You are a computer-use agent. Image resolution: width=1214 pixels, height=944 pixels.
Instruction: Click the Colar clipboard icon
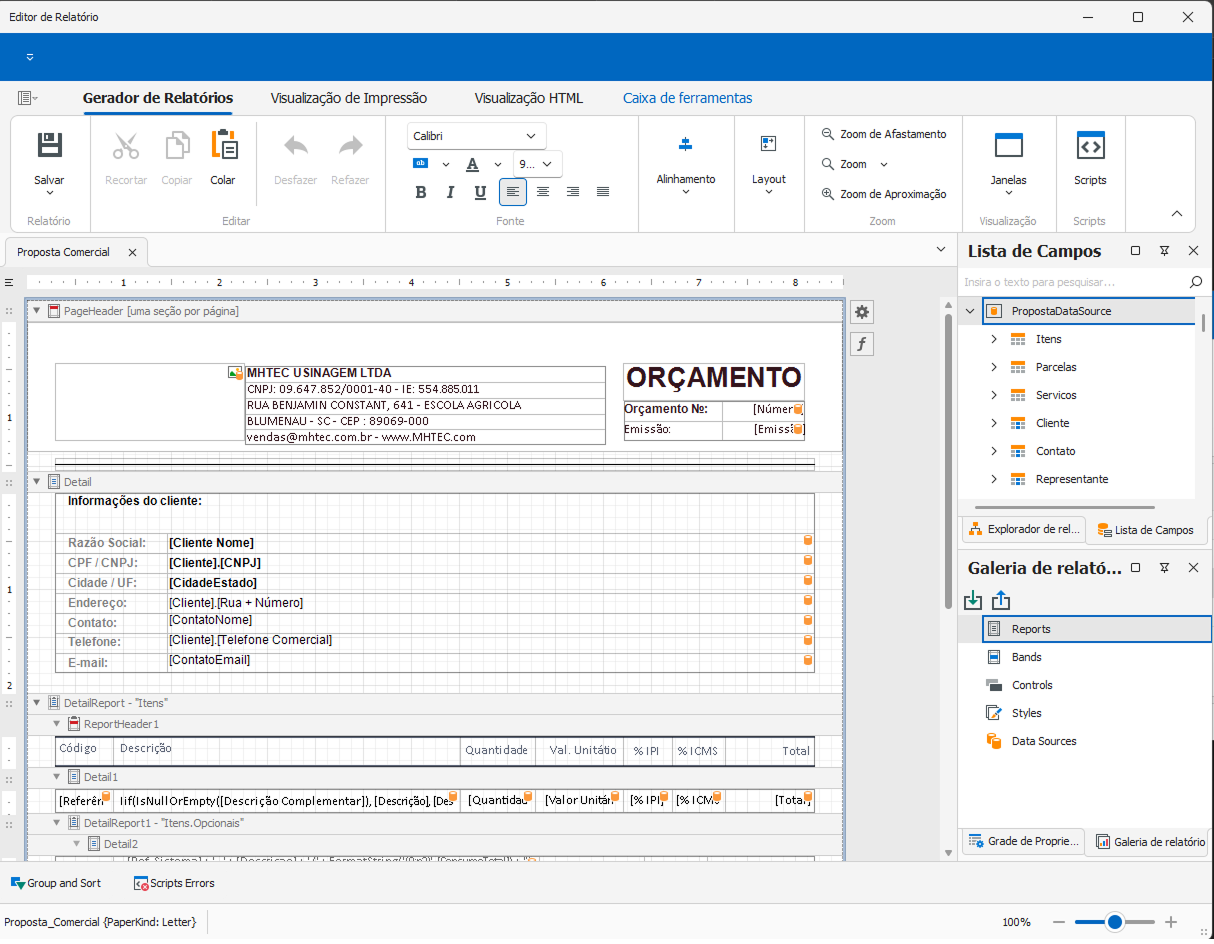click(223, 146)
